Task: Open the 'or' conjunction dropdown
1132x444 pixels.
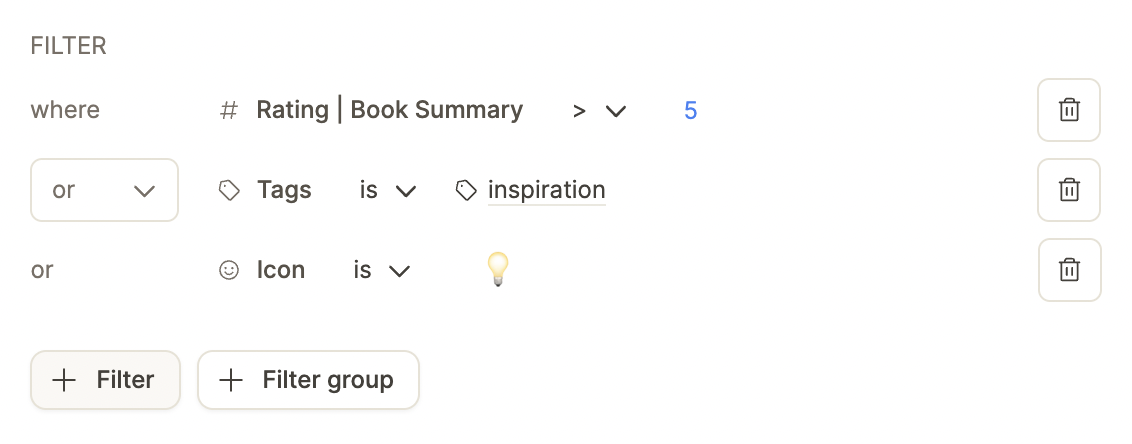Action: 104,190
